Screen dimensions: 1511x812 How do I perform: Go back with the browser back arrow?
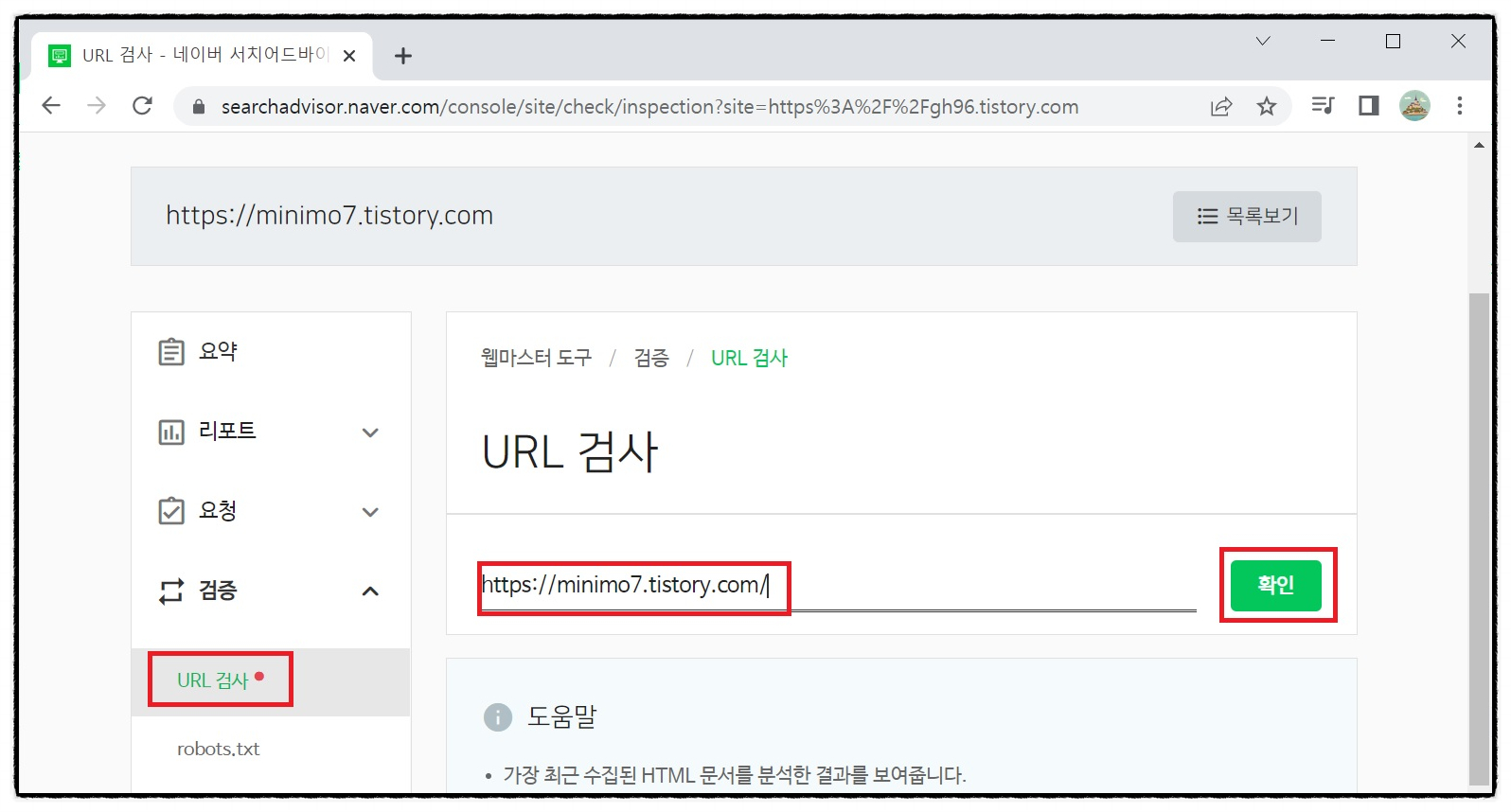point(51,106)
